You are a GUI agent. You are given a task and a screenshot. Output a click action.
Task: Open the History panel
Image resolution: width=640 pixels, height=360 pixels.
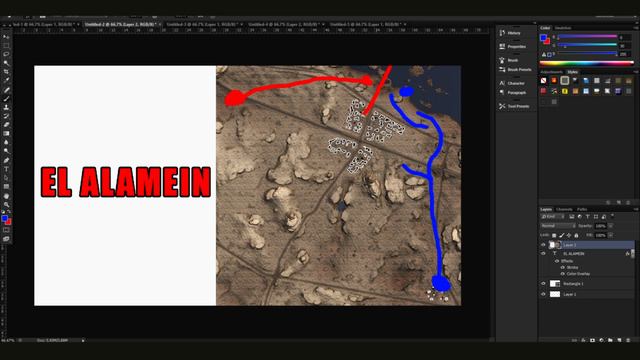point(510,33)
